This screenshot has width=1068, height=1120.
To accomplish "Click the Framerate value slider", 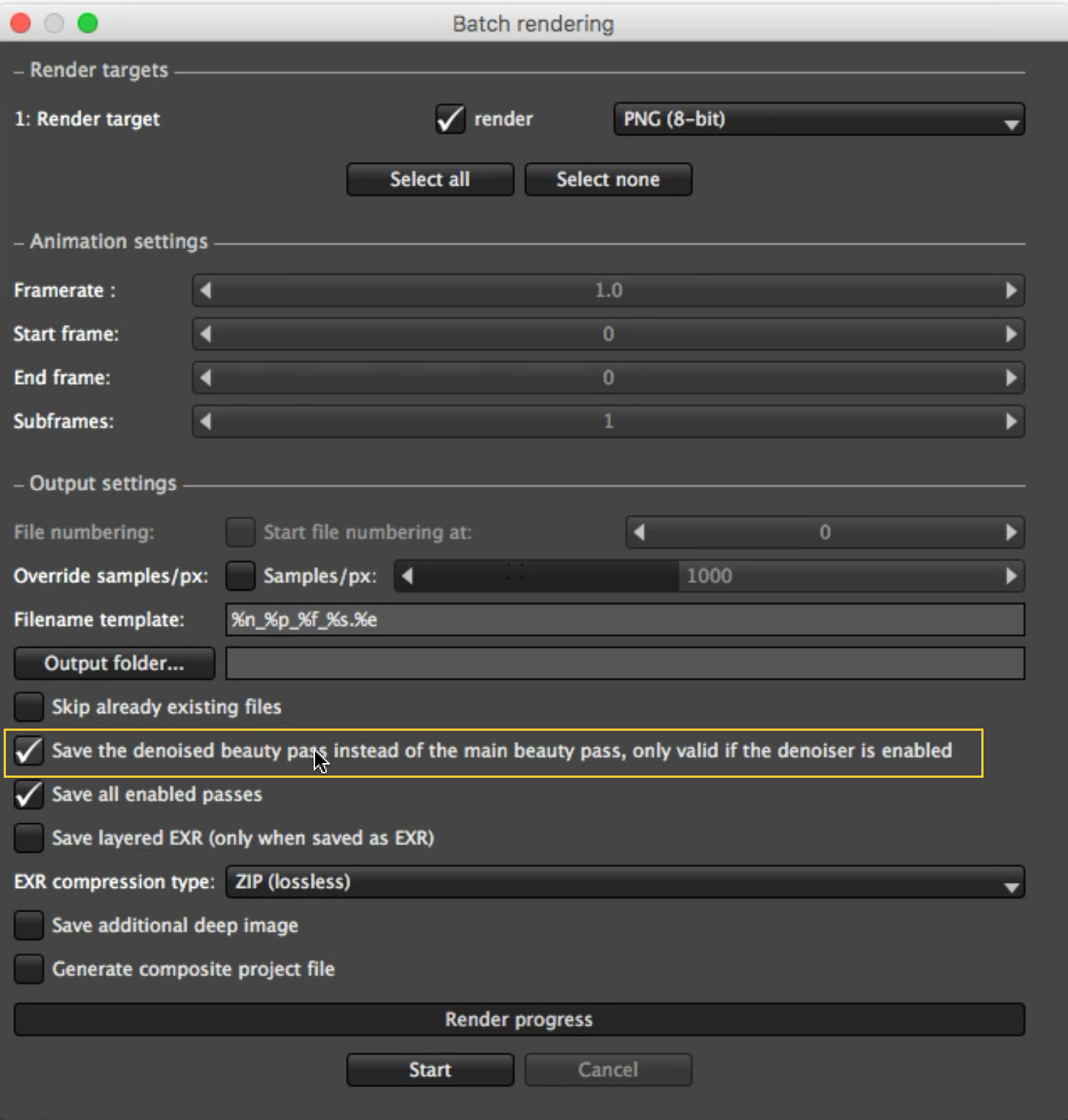I will click(608, 290).
